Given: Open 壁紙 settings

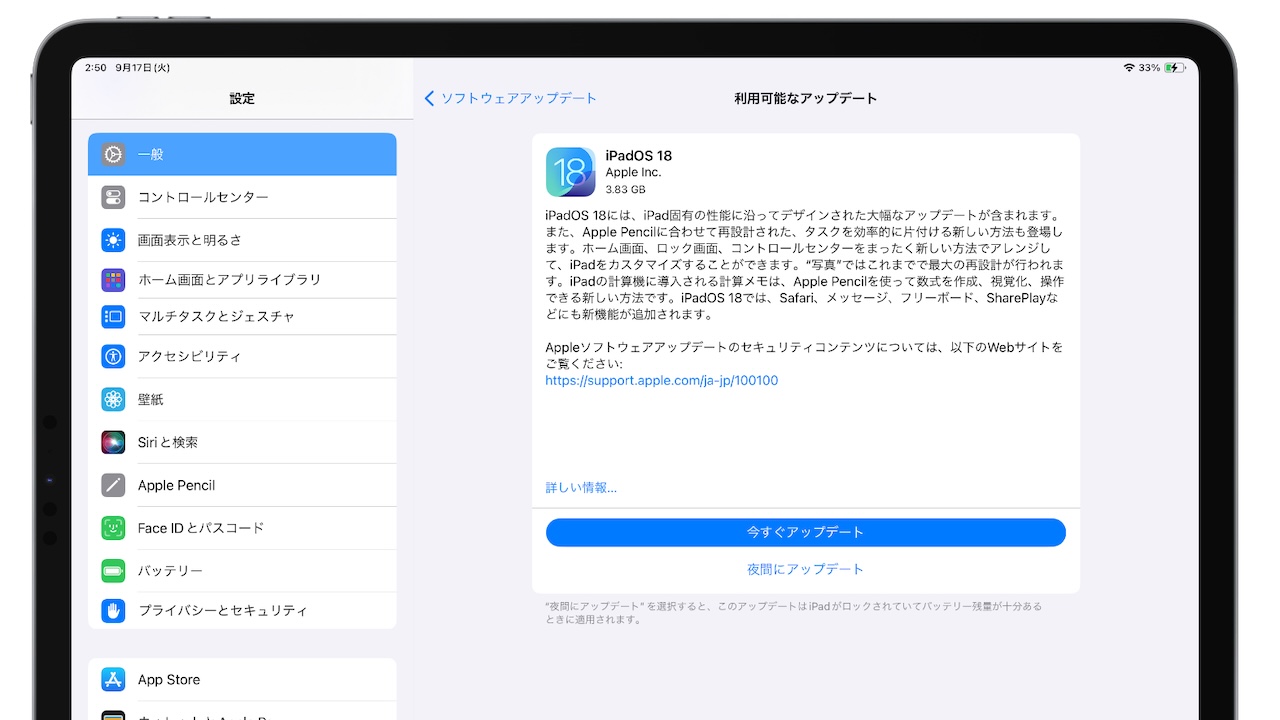Looking at the screenshot, I should 242,399.
